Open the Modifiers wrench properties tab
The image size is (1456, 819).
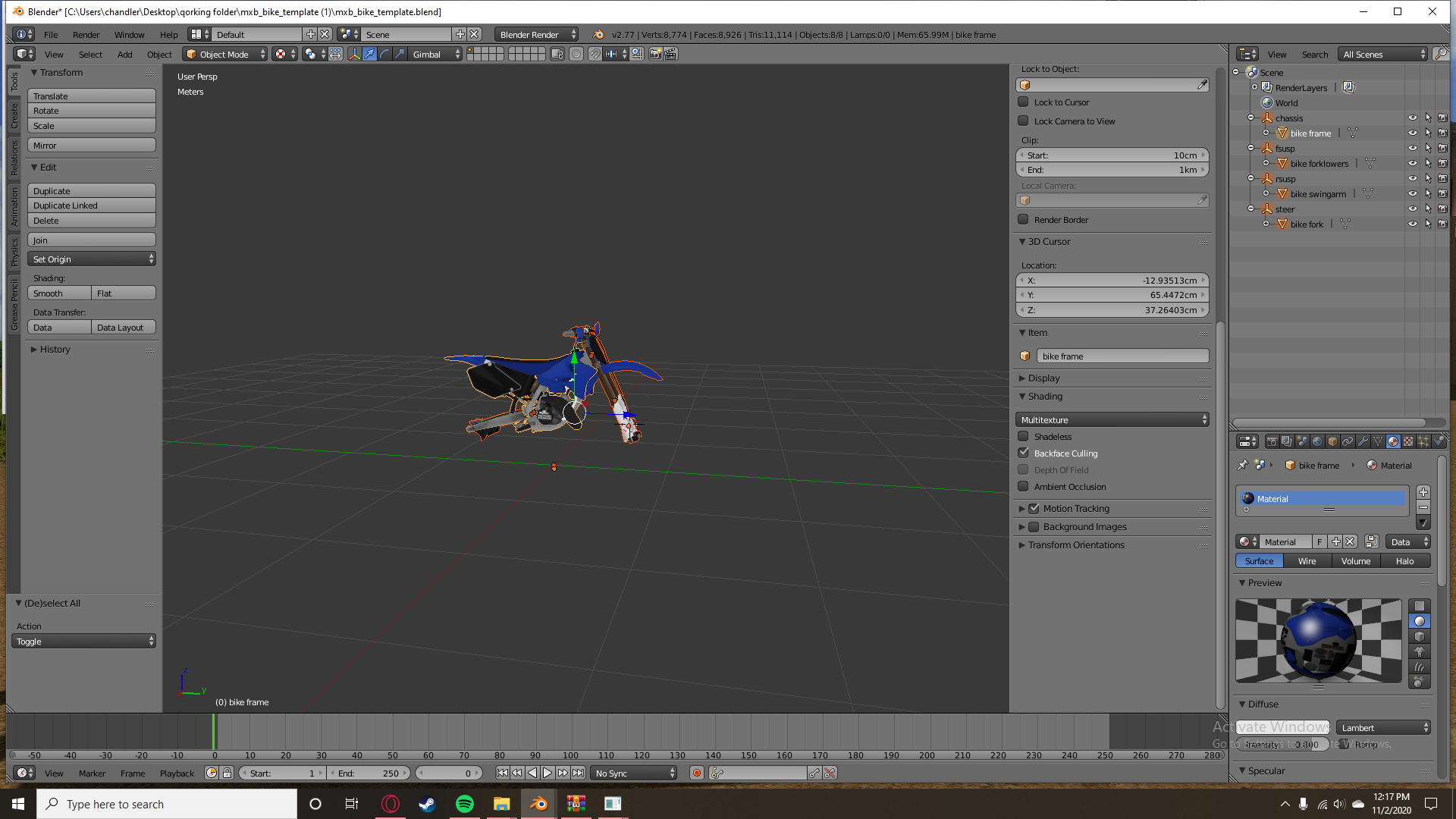1363,441
